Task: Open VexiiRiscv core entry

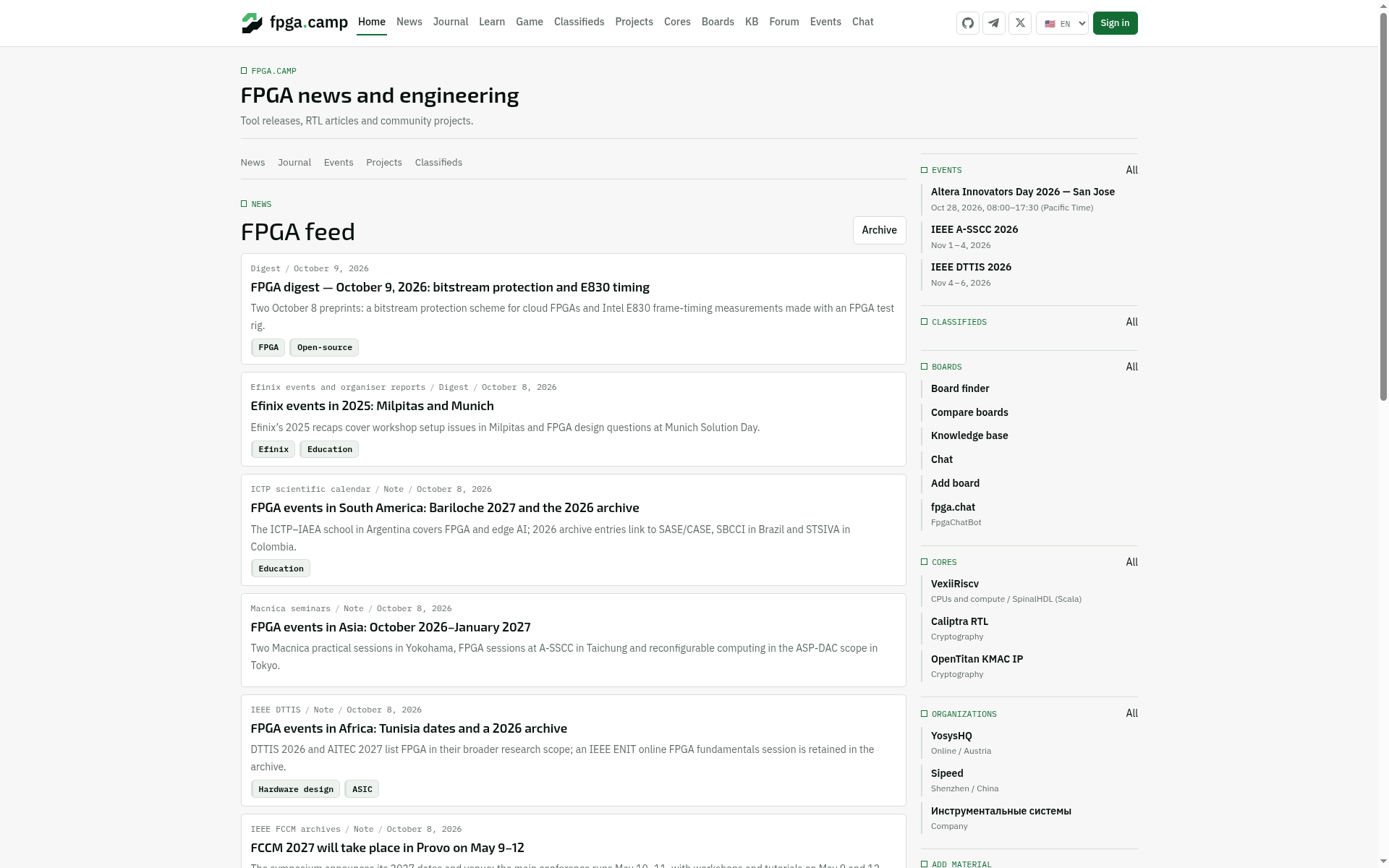Action: [955, 584]
